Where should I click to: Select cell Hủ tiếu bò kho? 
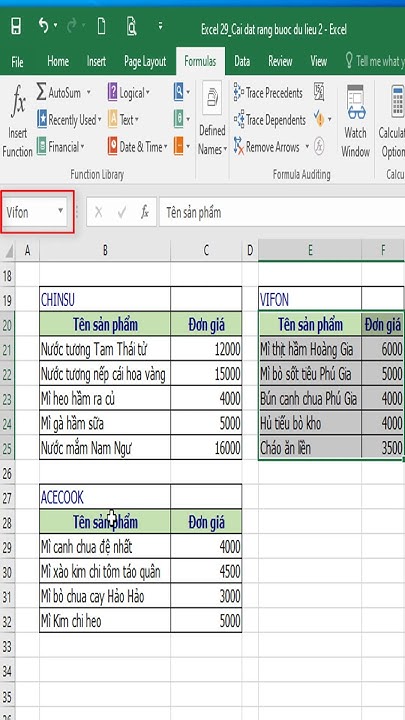[x=310, y=423]
